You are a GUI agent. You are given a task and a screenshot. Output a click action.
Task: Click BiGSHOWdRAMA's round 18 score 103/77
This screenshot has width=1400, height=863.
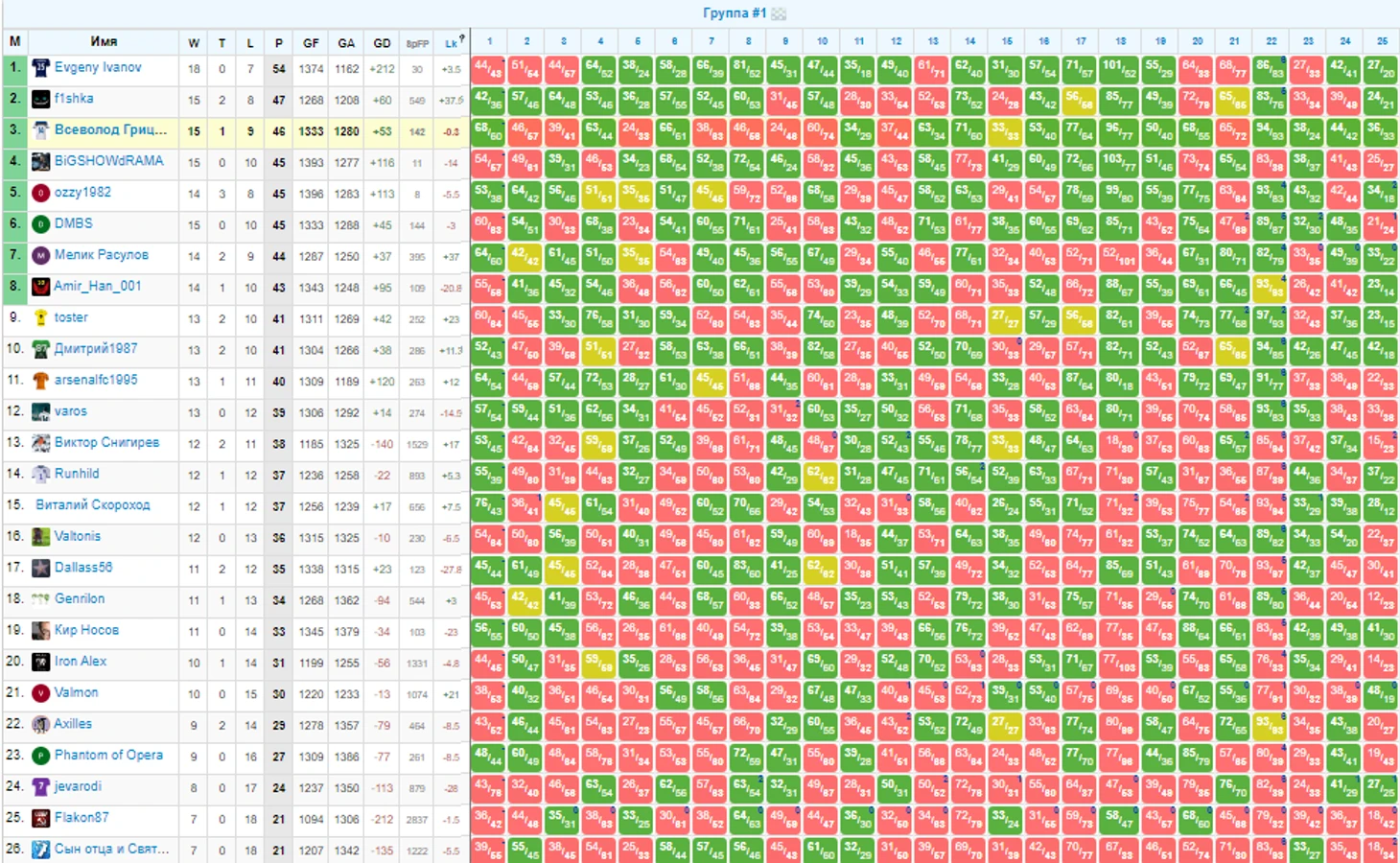click(x=1118, y=163)
